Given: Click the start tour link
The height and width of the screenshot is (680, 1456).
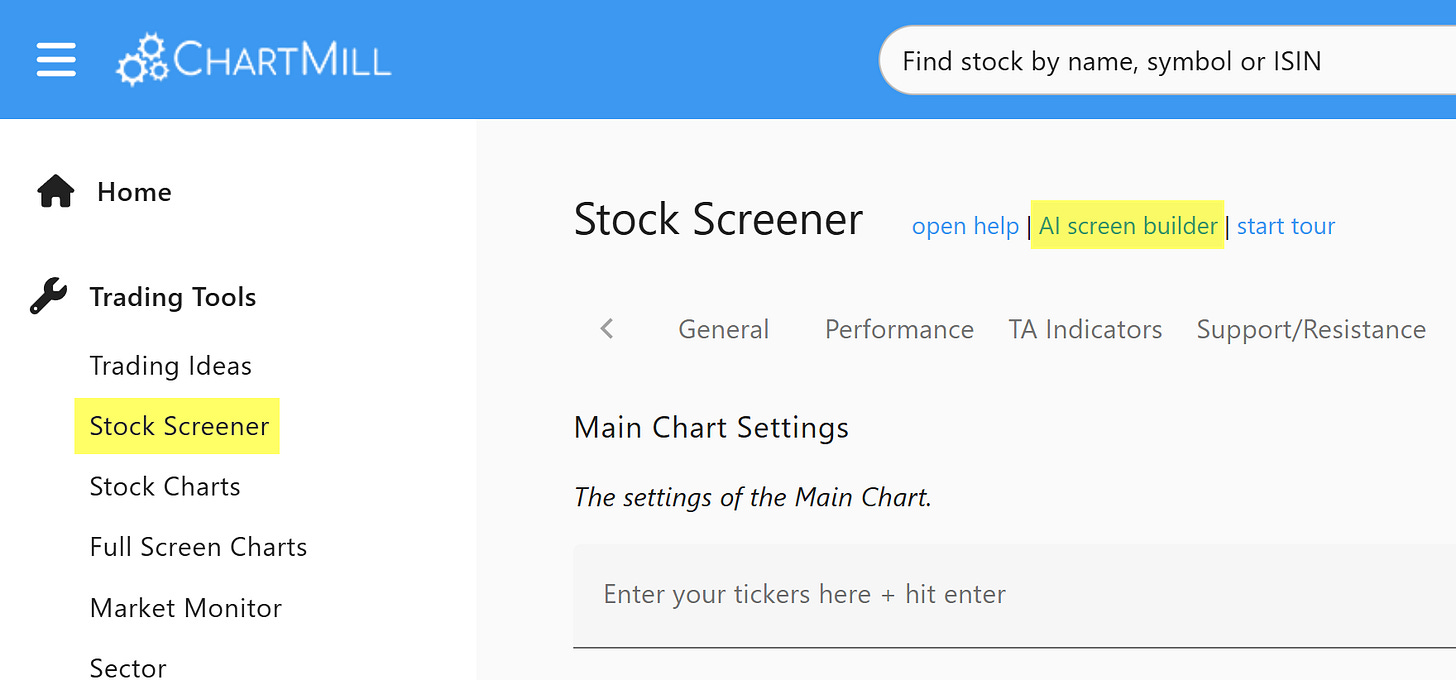Looking at the screenshot, I should pyautogui.click(x=1286, y=226).
